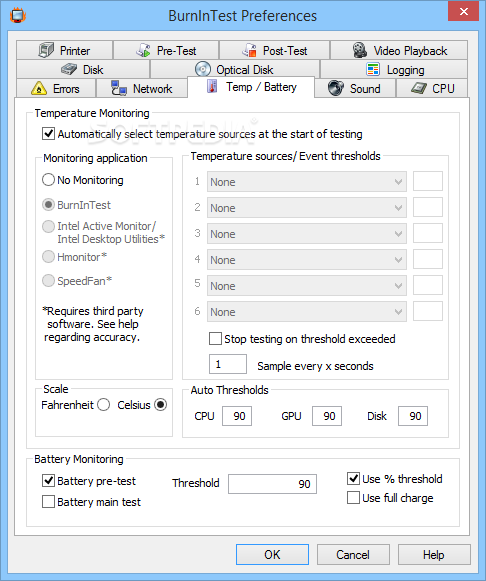
Task: Click the BurnInTest app icon in the title bar
Action: click(18, 16)
